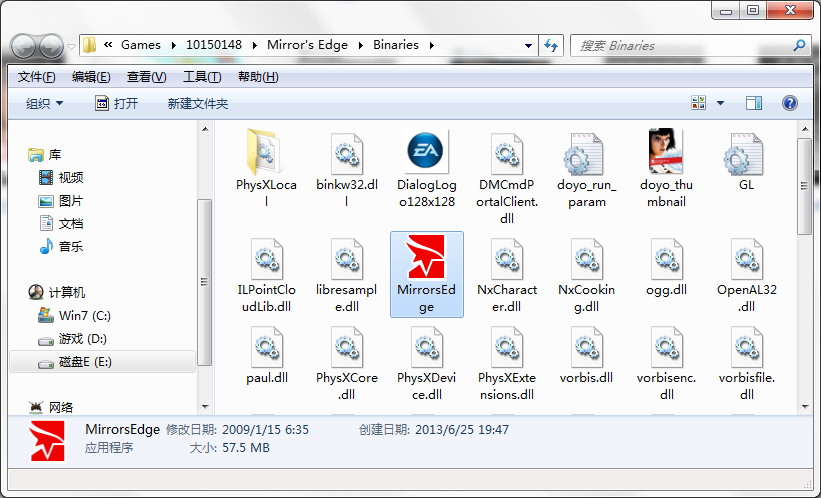Open the 帮助(H) menu
The image size is (821, 498).
[x=258, y=77]
